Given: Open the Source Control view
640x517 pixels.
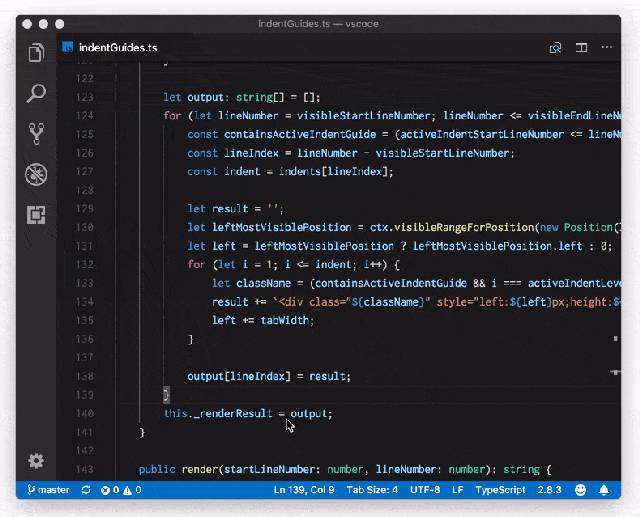Looking at the screenshot, I should click(x=36, y=133).
